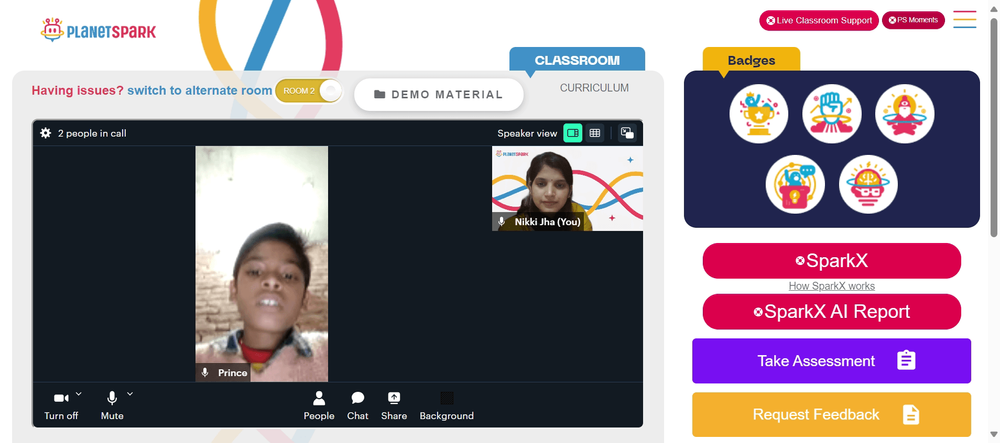Viewport: 1000px width, 443px height.
Task: Follow the How SparkX works link
Action: click(832, 286)
